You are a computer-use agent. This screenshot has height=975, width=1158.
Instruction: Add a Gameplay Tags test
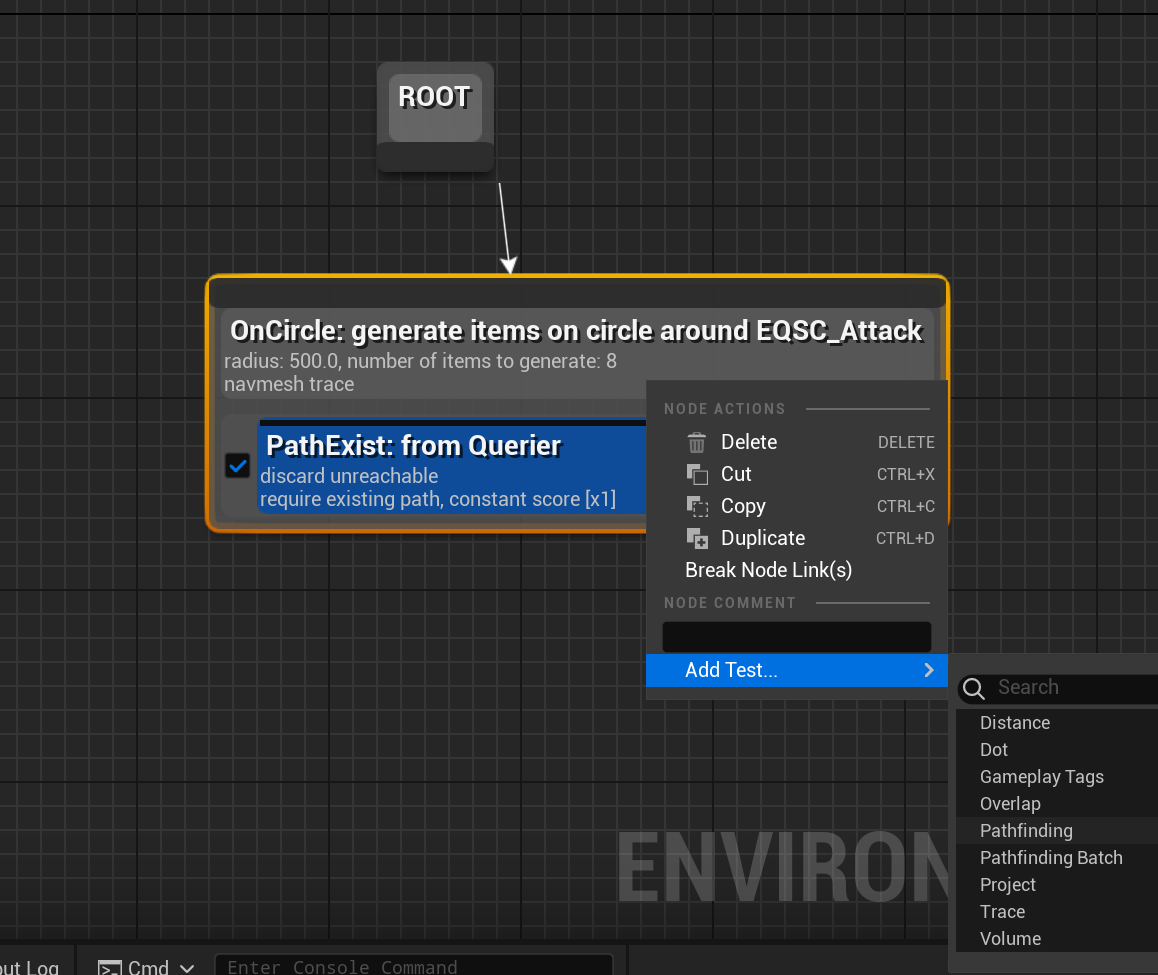click(1057, 777)
